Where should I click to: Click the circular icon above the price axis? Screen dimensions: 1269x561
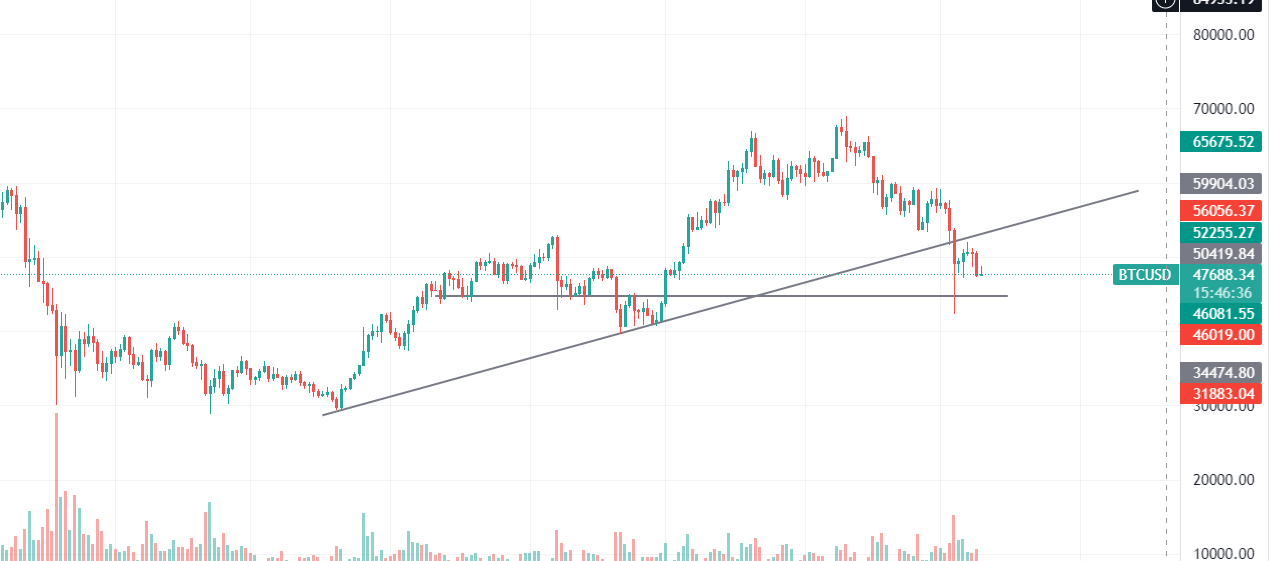pyautogui.click(x=1164, y=3)
